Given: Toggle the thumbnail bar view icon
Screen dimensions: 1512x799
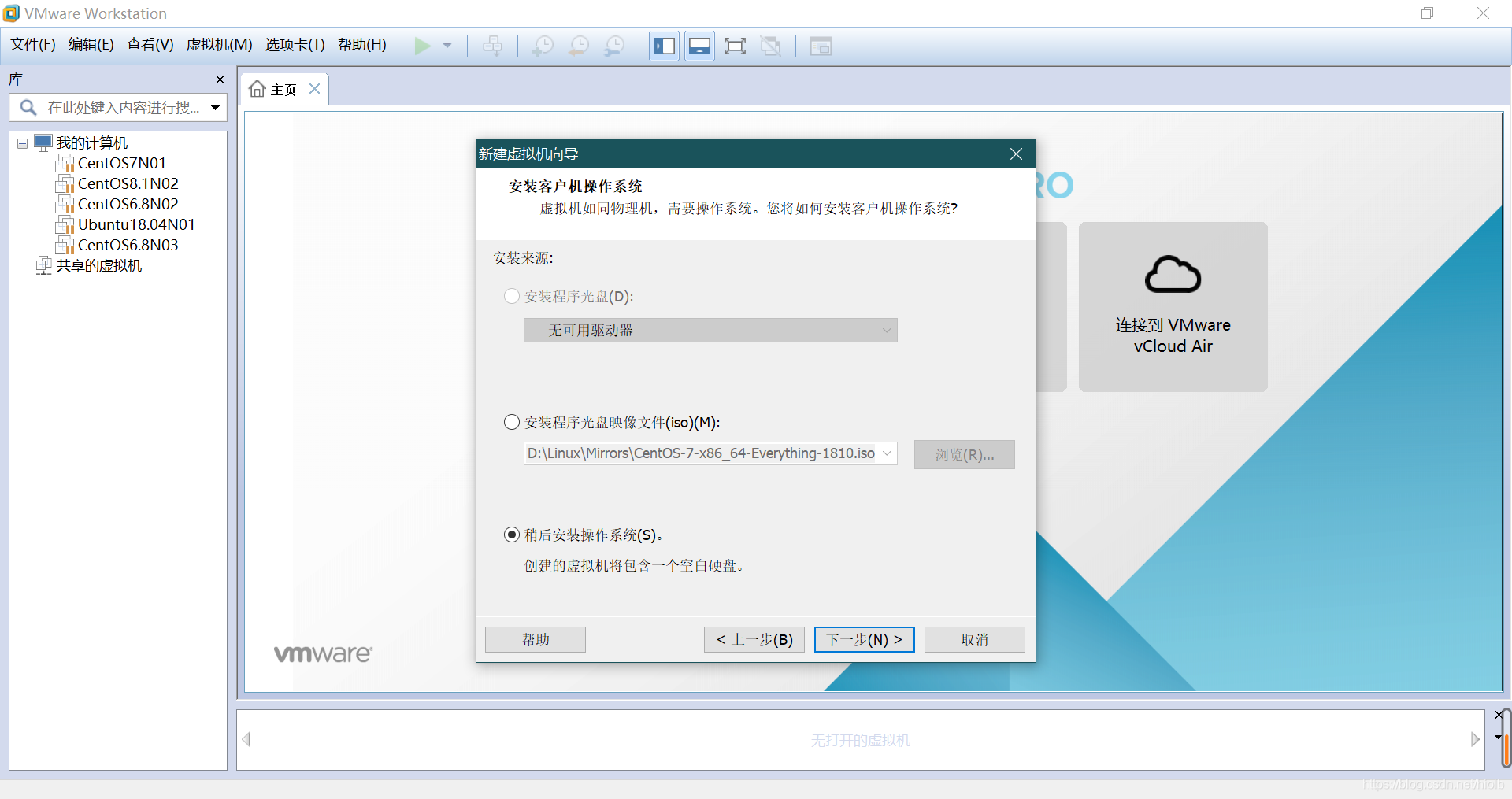Looking at the screenshot, I should click(699, 46).
